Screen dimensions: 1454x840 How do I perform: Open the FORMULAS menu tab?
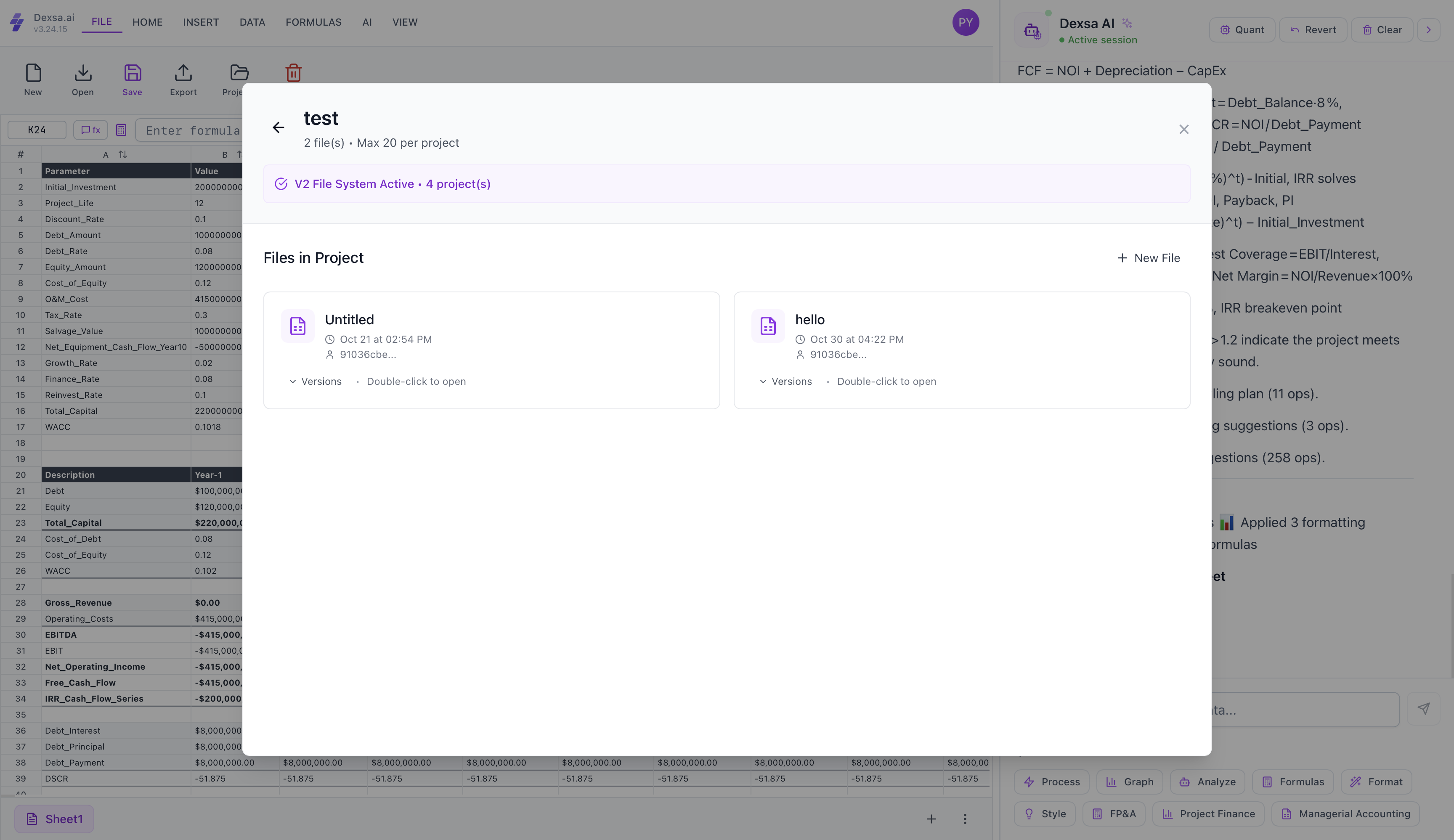tap(313, 22)
